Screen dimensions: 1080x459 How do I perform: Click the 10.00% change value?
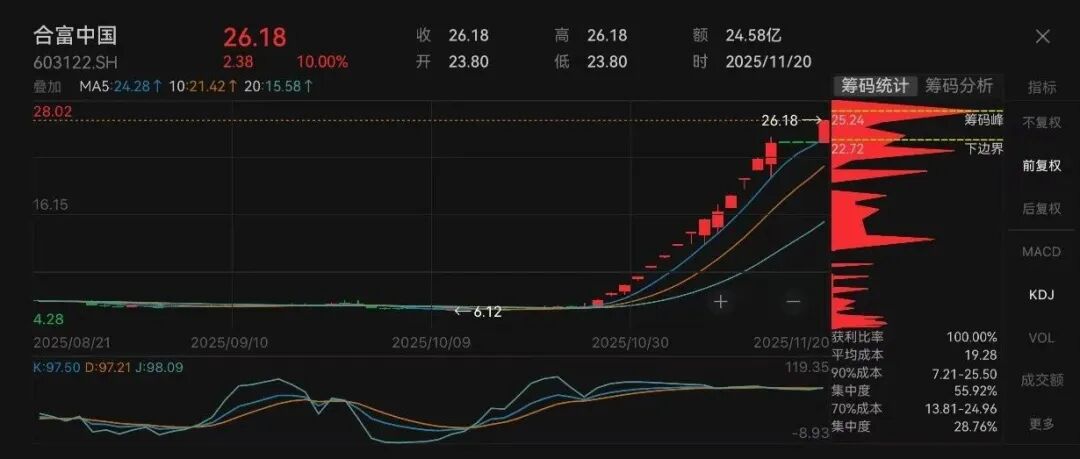tap(322, 62)
